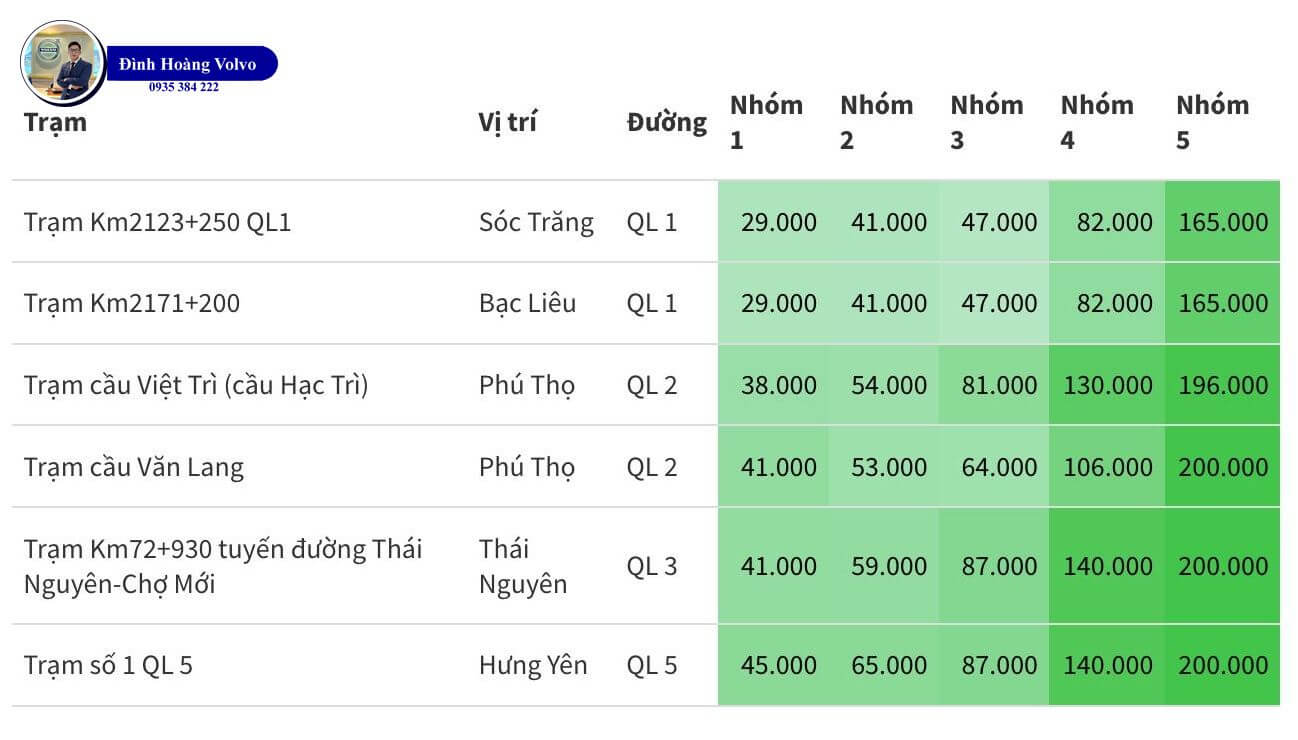The width and height of the screenshot is (1298, 740).
Task: Click the 196.000 green price cell
Action: point(1222,385)
